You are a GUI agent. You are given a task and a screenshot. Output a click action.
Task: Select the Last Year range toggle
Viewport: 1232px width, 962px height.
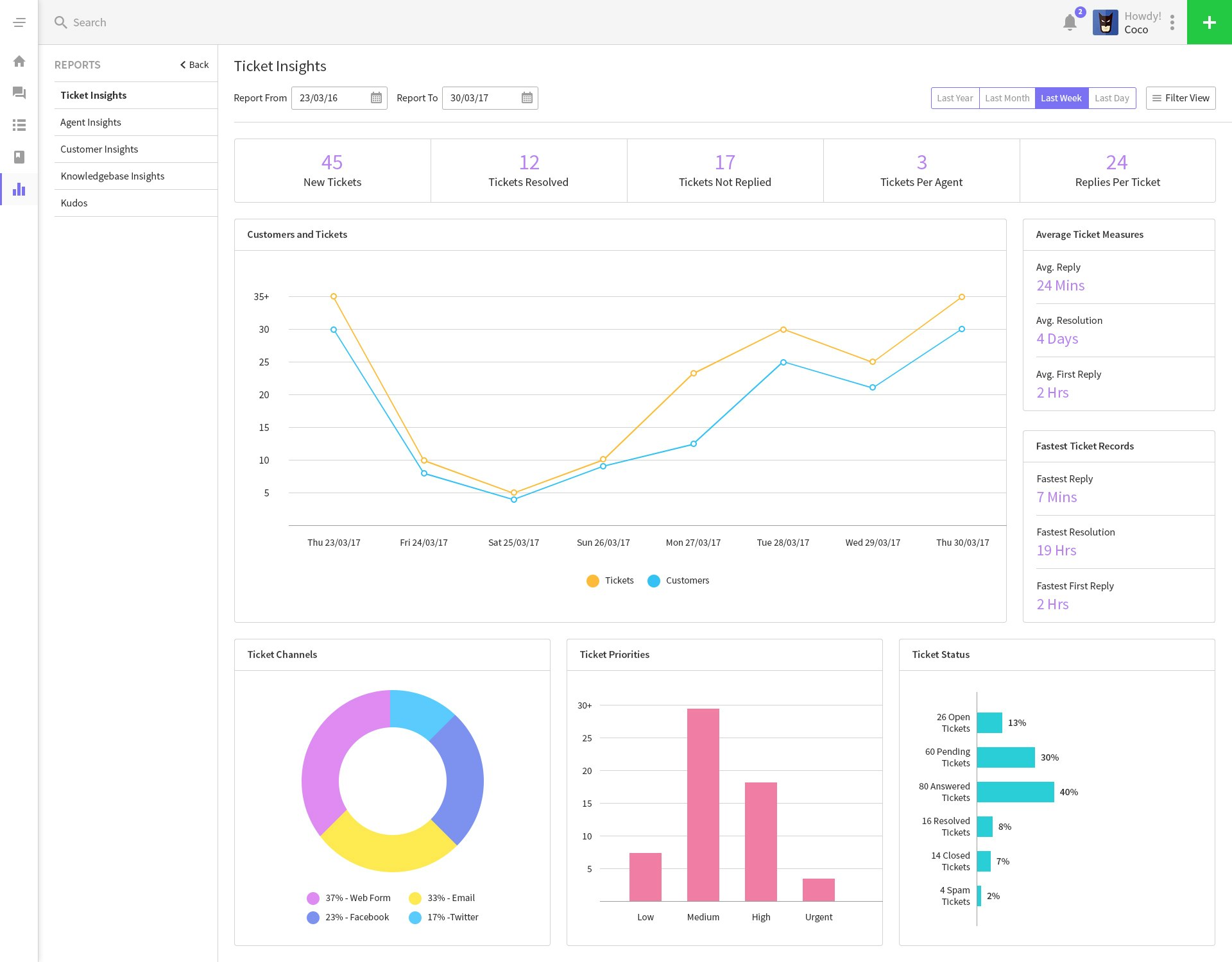[x=955, y=98]
